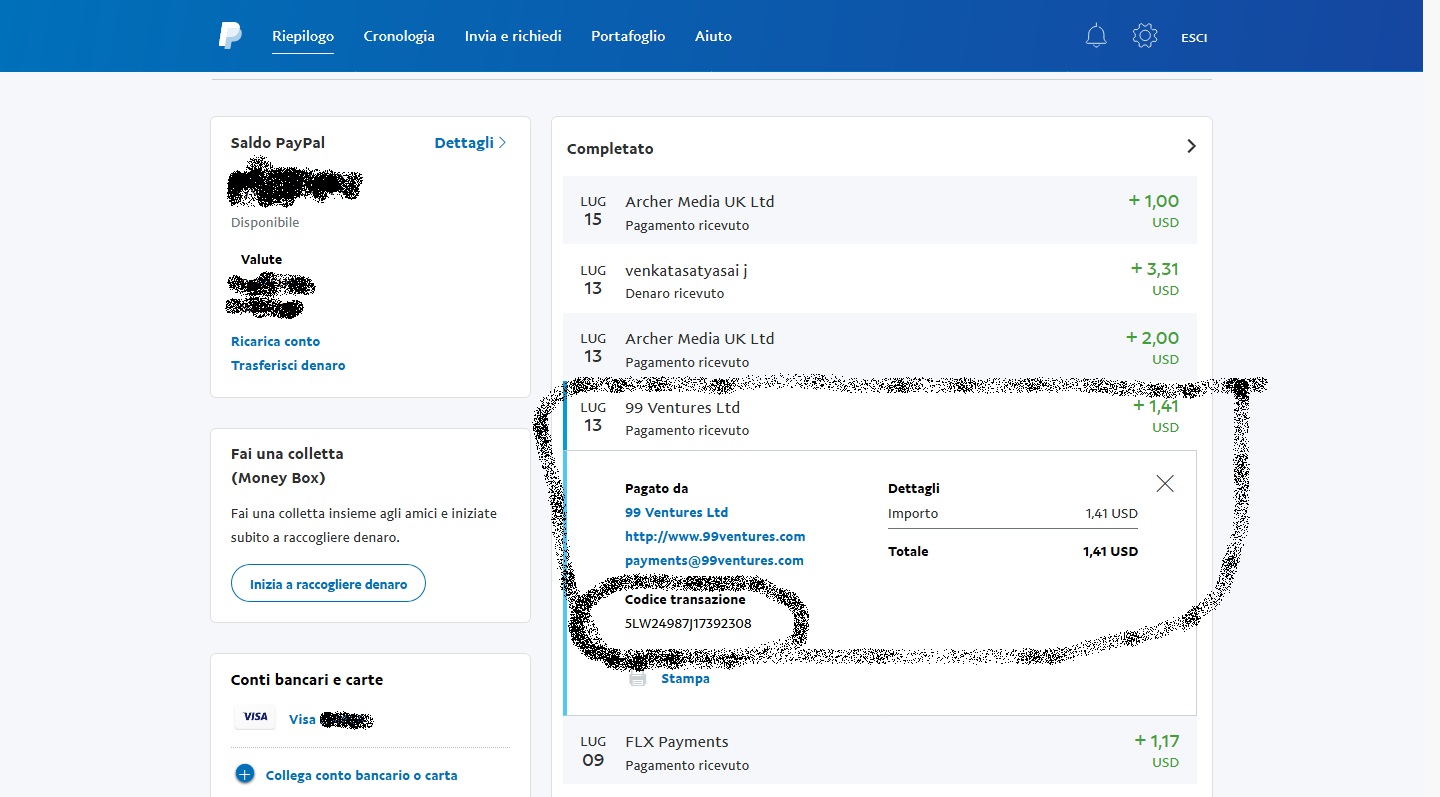1440x797 pixels.
Task: Open the venkatasatyasai j transaction
Action: [x=879, y=279]
